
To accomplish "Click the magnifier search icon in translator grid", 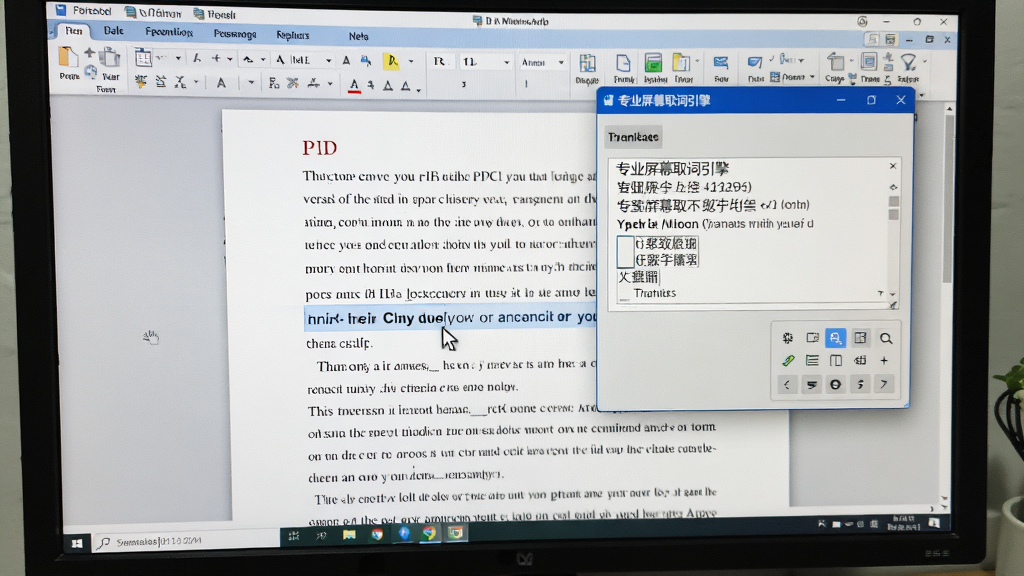I will click(886, 338).
